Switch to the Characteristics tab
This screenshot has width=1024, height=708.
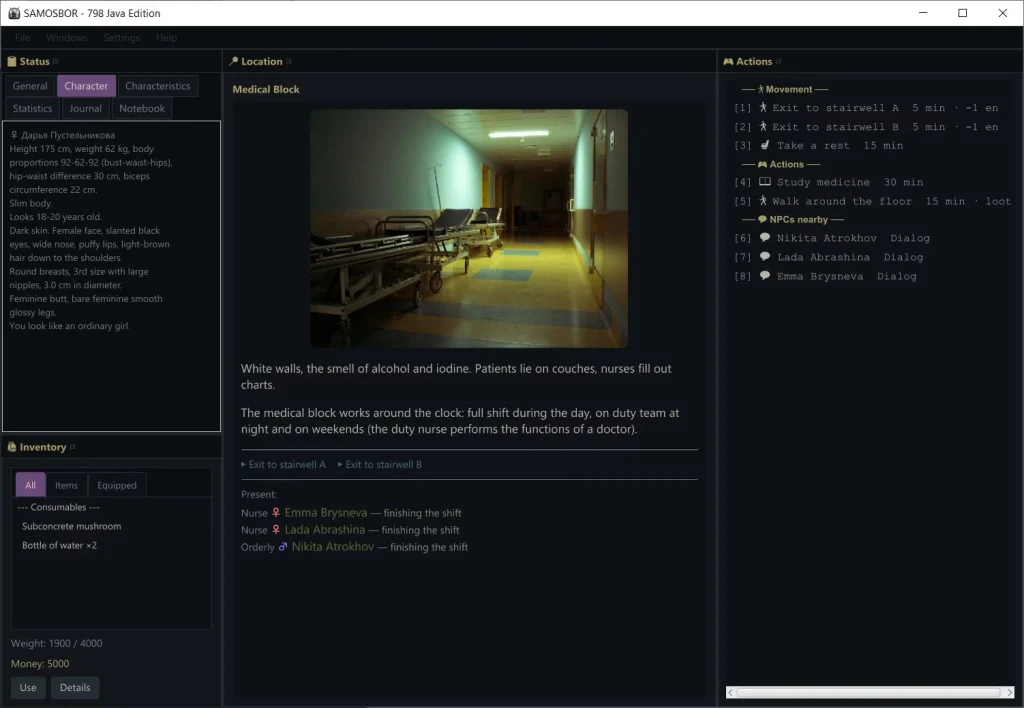pyautogui.click(x=157, y=86)
